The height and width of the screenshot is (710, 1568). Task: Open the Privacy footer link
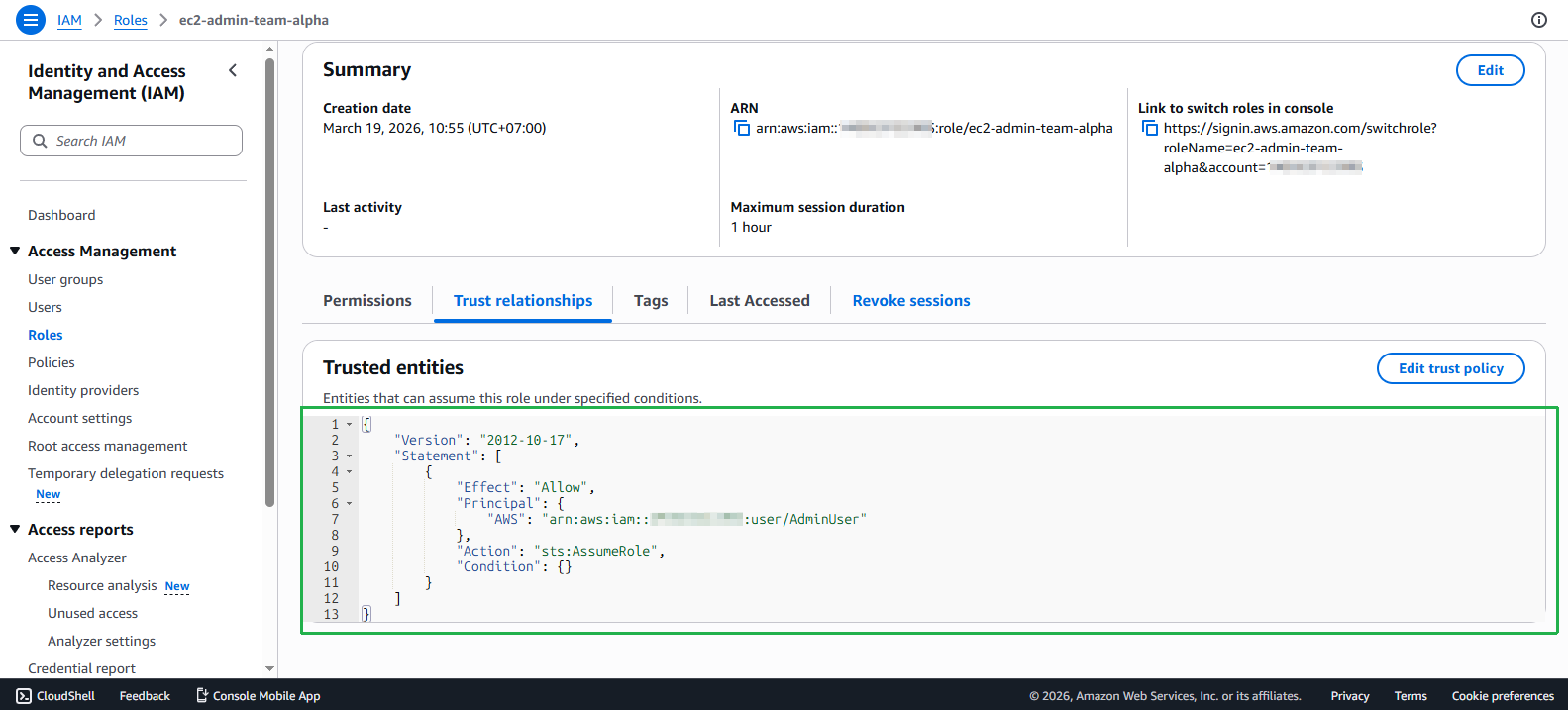[x=1350, y=696]
